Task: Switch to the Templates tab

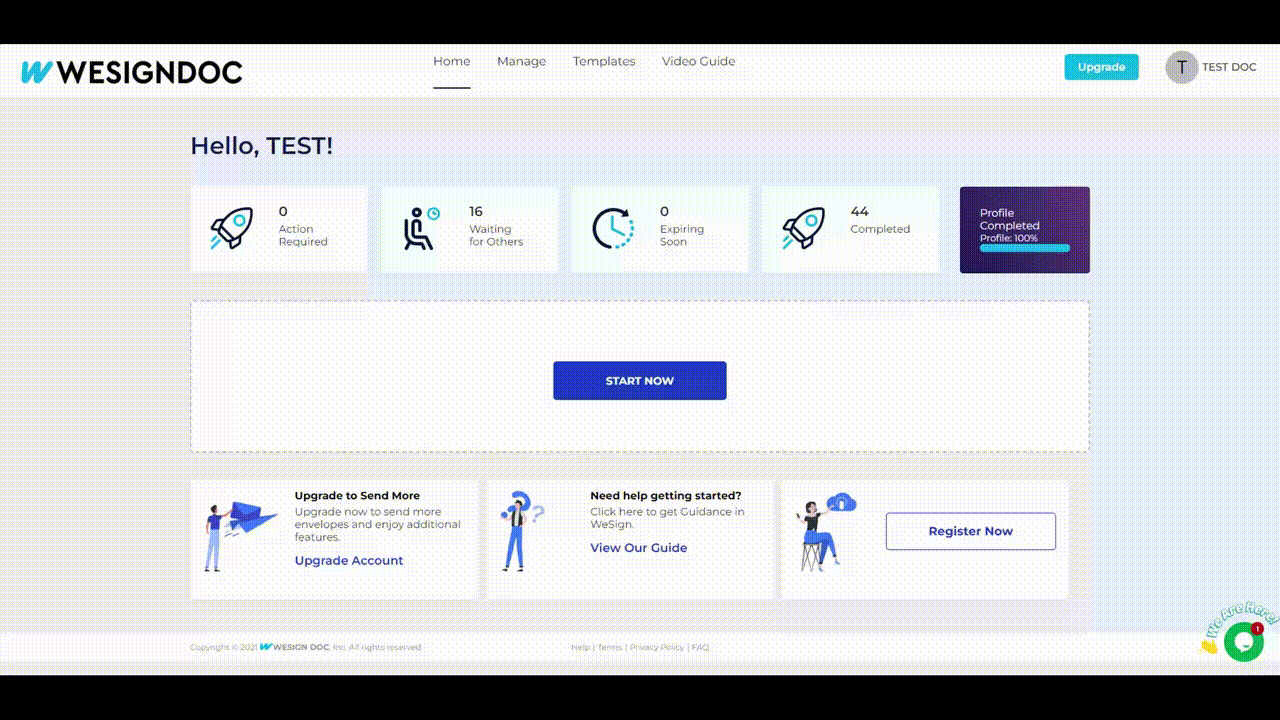Action: click(604, 61)
